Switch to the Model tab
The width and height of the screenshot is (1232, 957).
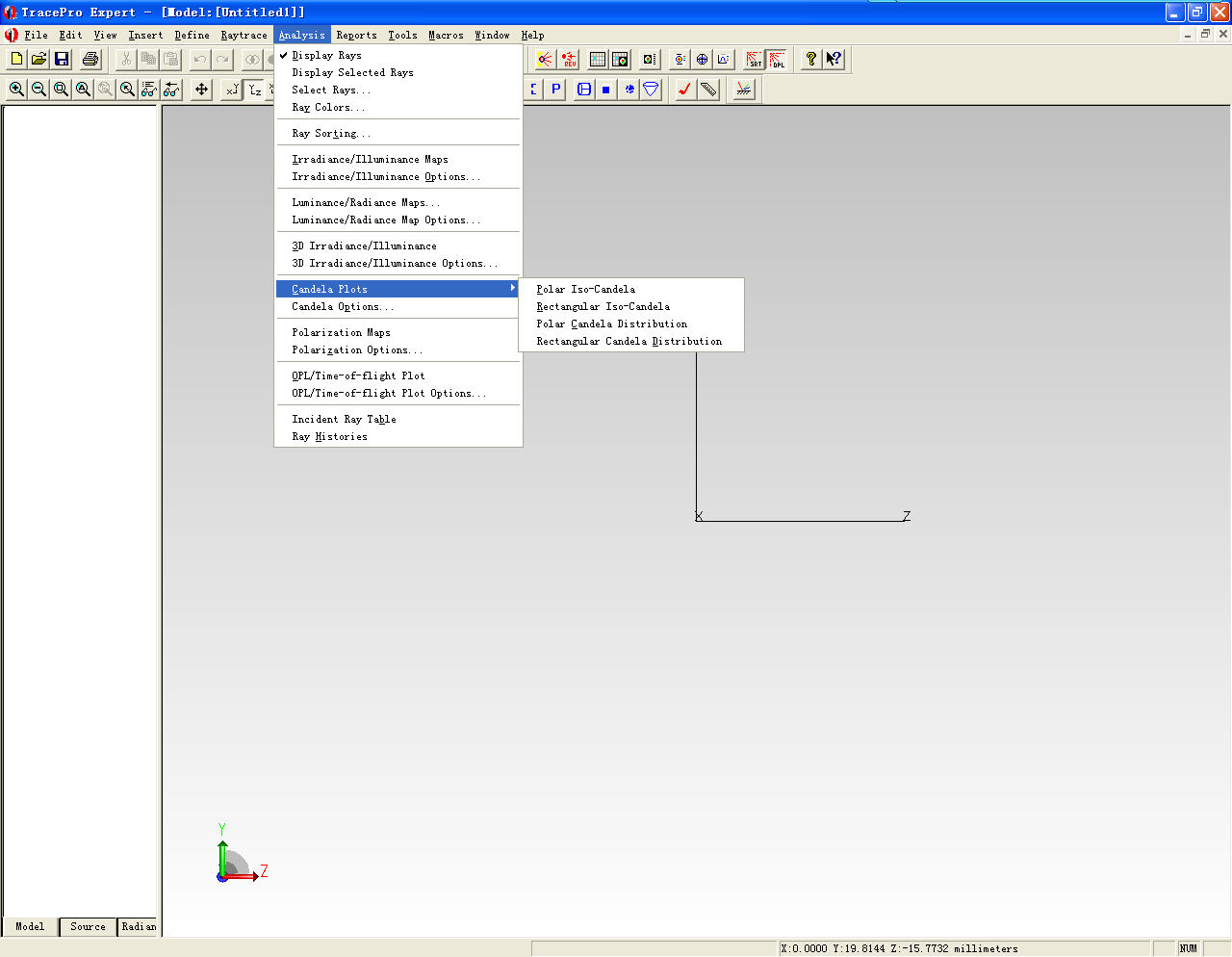coord(30,926)
